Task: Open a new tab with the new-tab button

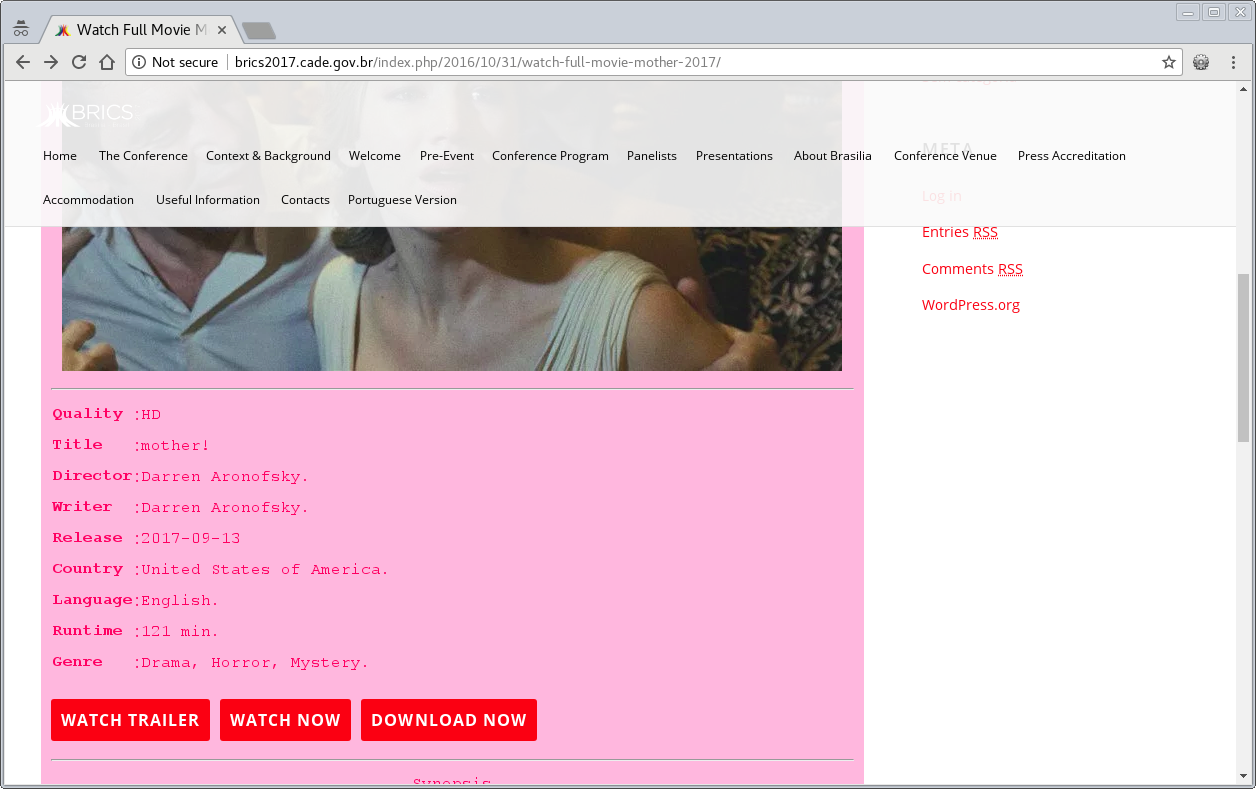Action: click(259, 31)
